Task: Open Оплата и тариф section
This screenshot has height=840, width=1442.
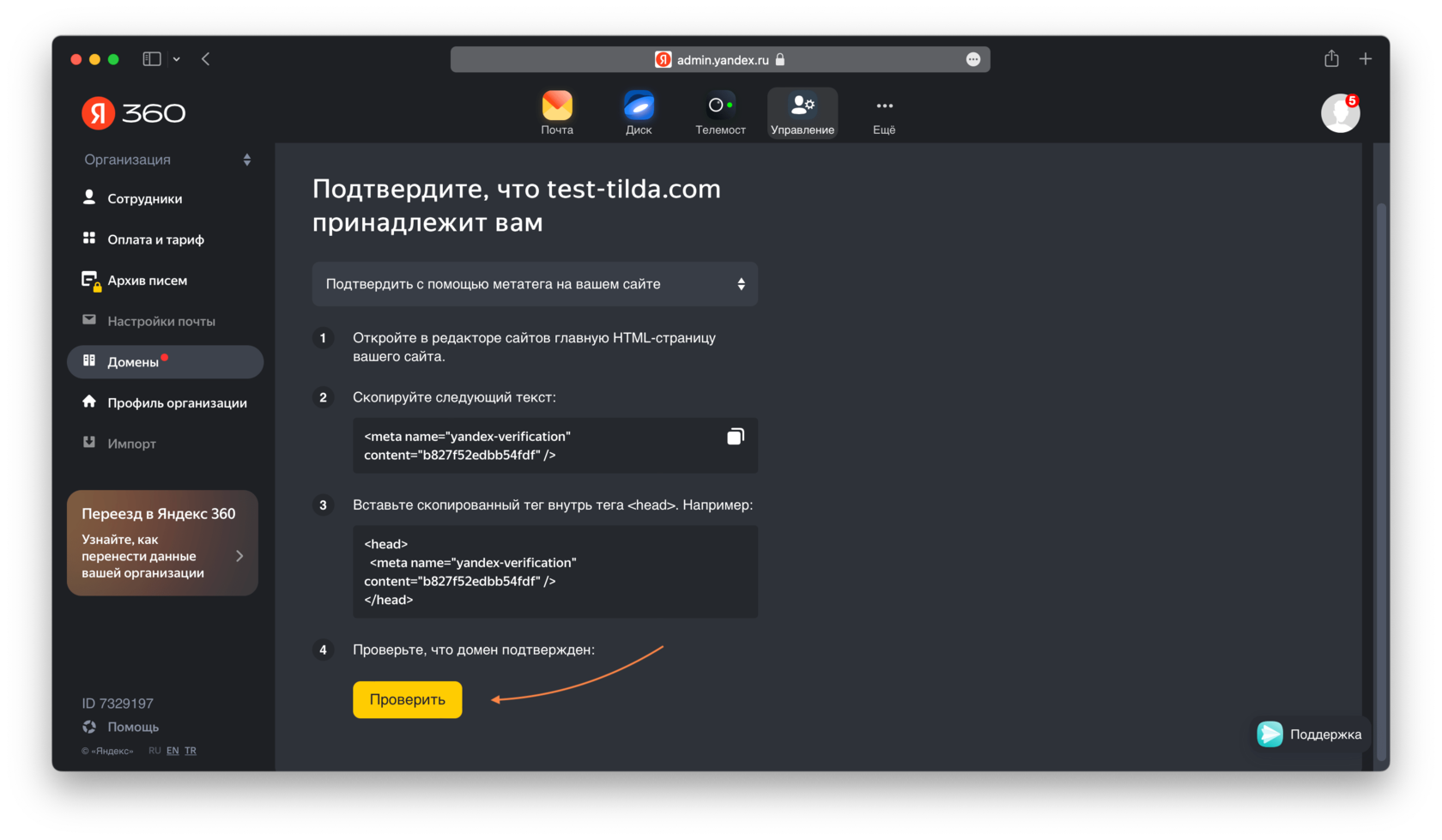Action: tap(155, 239)
